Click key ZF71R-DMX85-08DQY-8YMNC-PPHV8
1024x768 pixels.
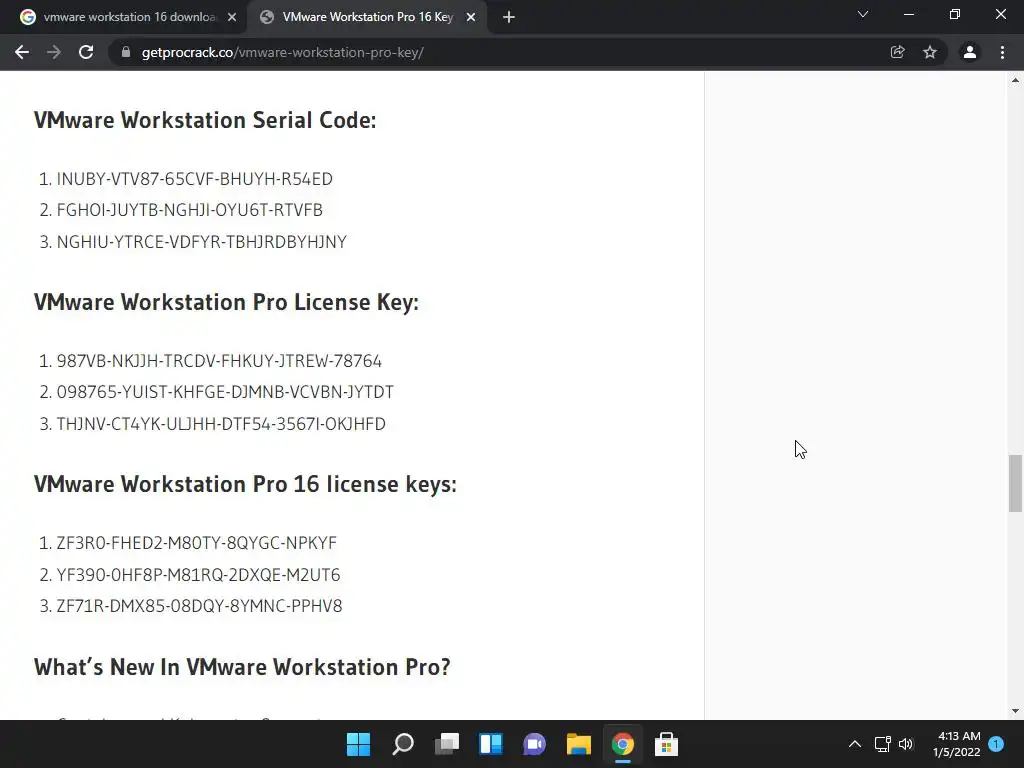(199, 606)
